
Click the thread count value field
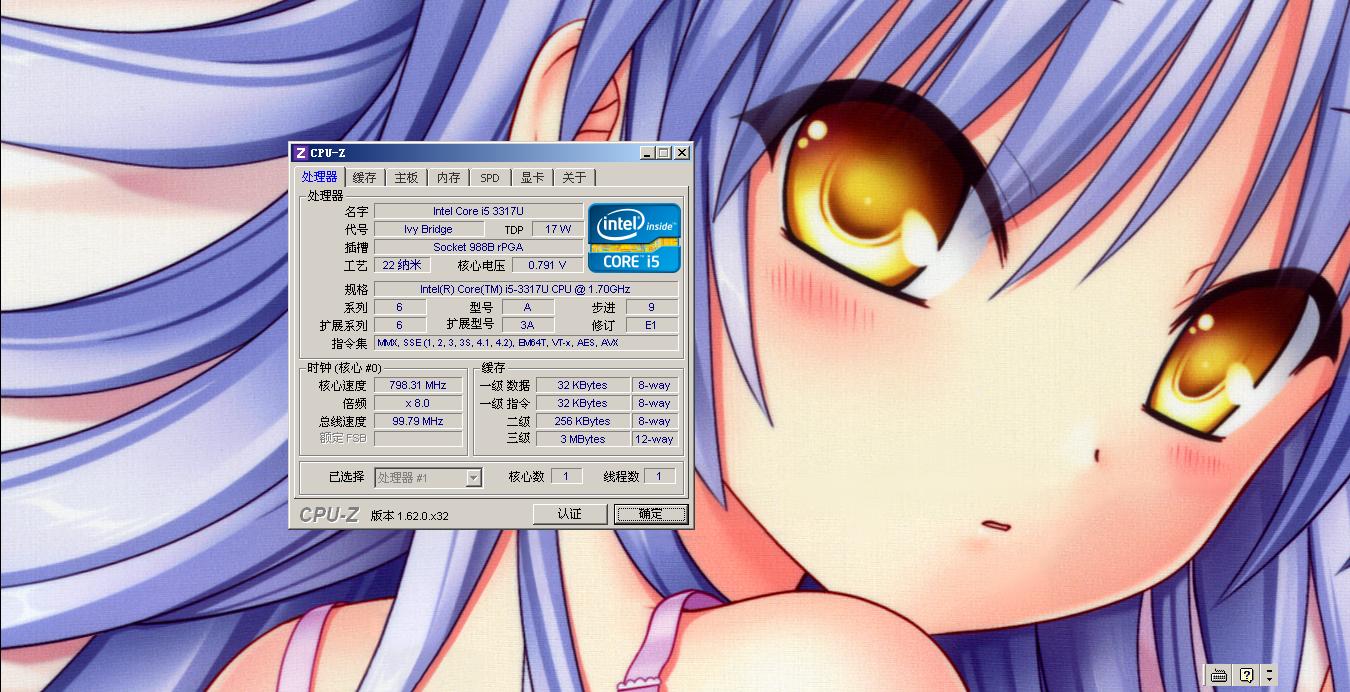coord(660,477)
